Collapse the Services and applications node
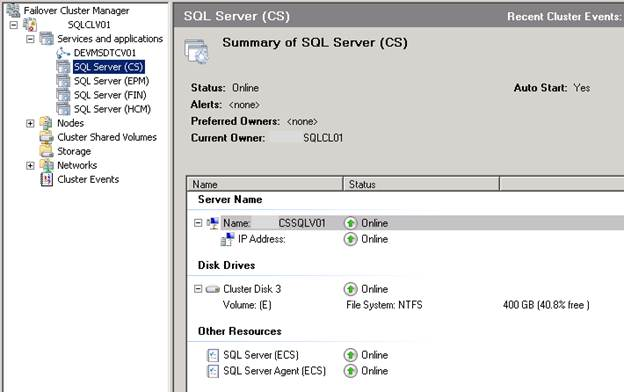The image size is (624, 392). 30,39
